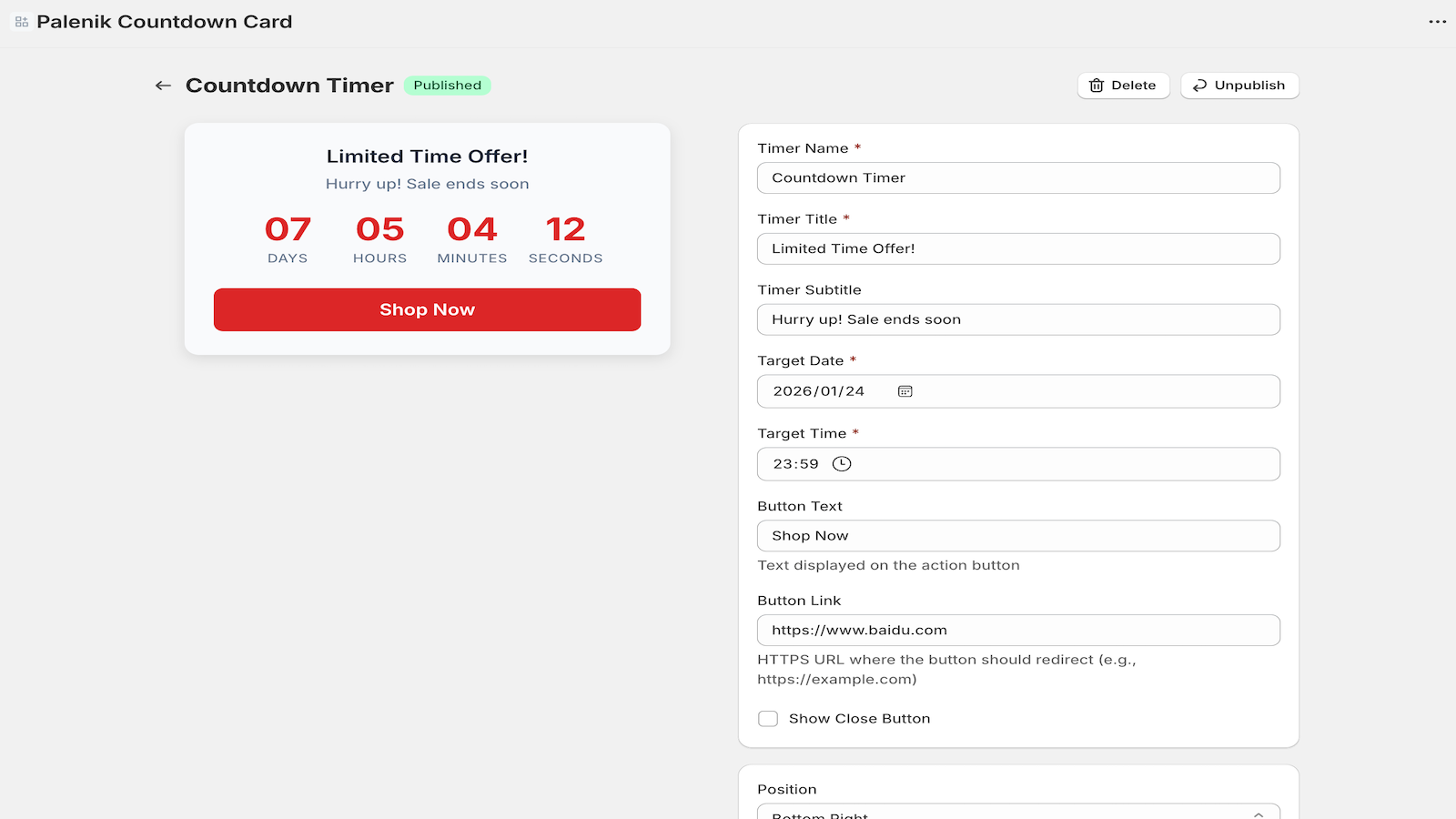Click the 07 DAYS countdown segment
The width and height of the screenshot is (1456, 819).
tap(288, 238)
